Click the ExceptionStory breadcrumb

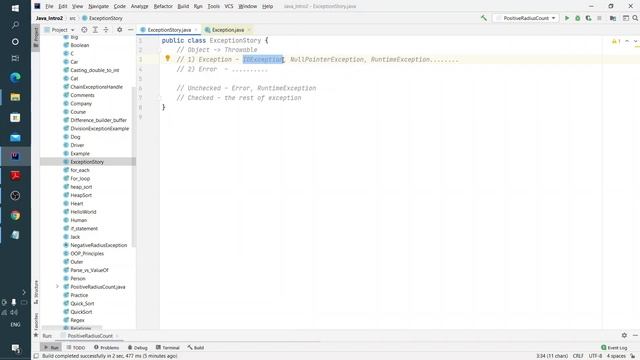(102, 18)
